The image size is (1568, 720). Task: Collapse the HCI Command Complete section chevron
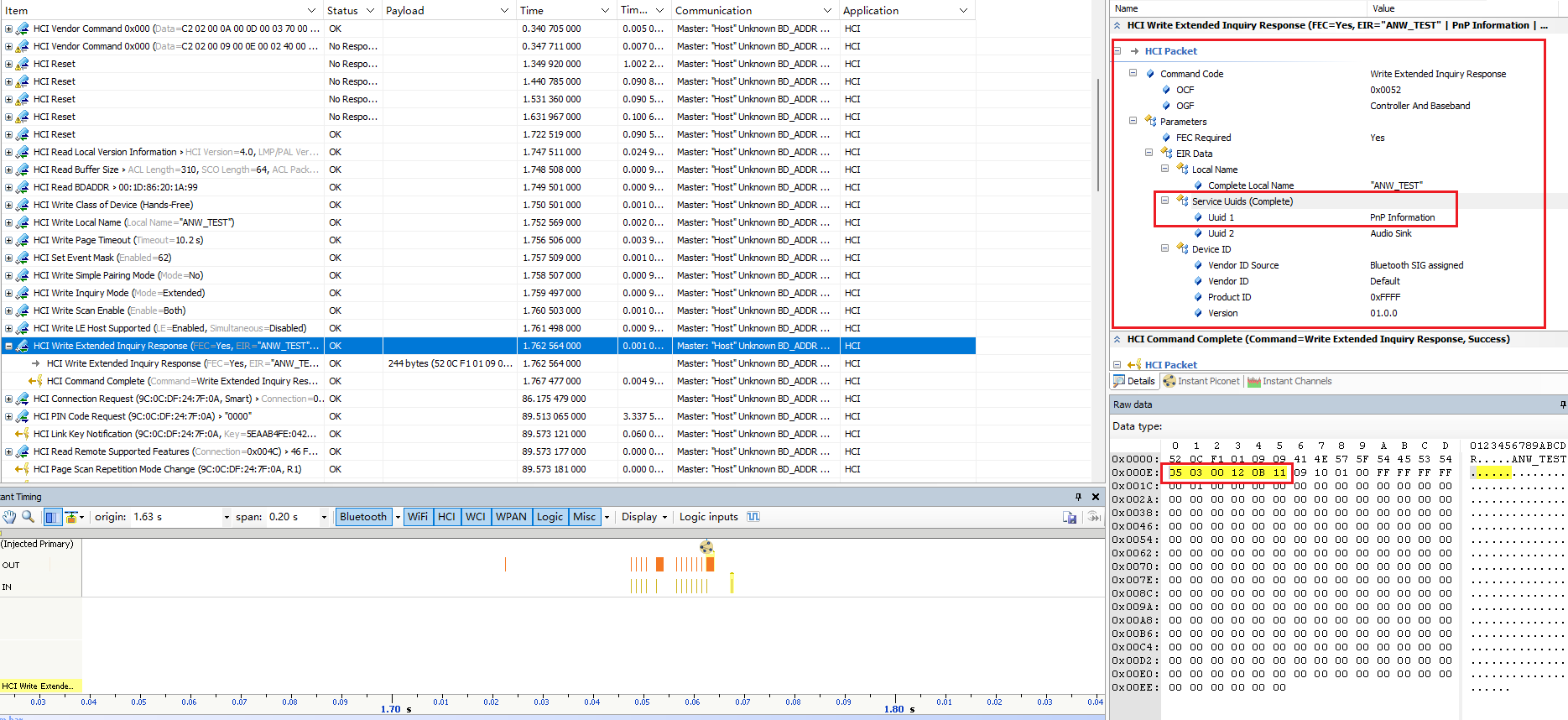[x=1117, y=339]
